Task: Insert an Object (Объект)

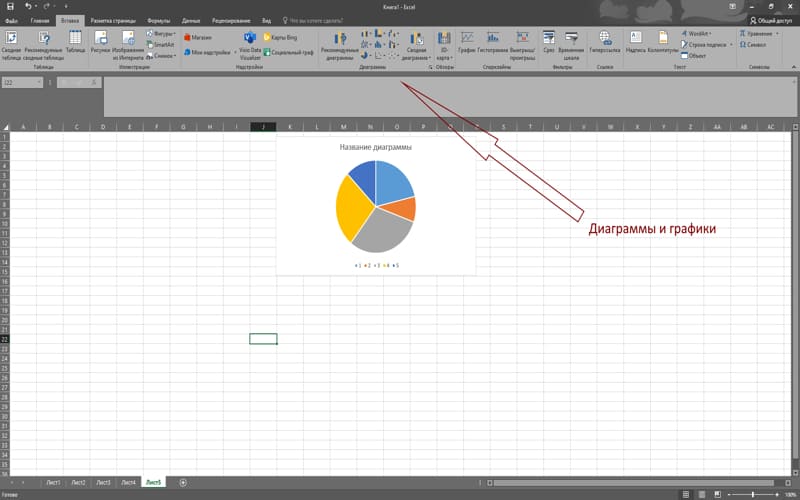Action: [x=693, y=56]
